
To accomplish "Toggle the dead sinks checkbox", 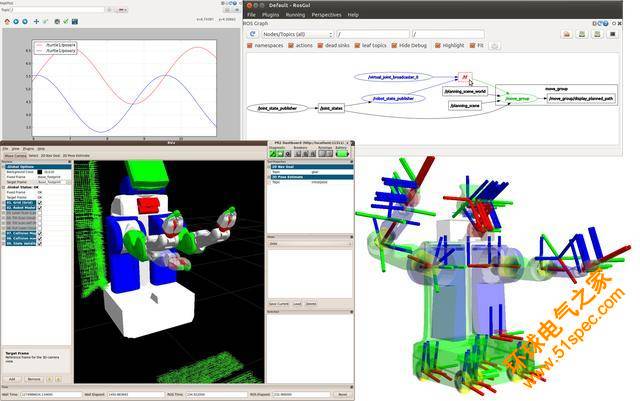I will coord(320,46).
